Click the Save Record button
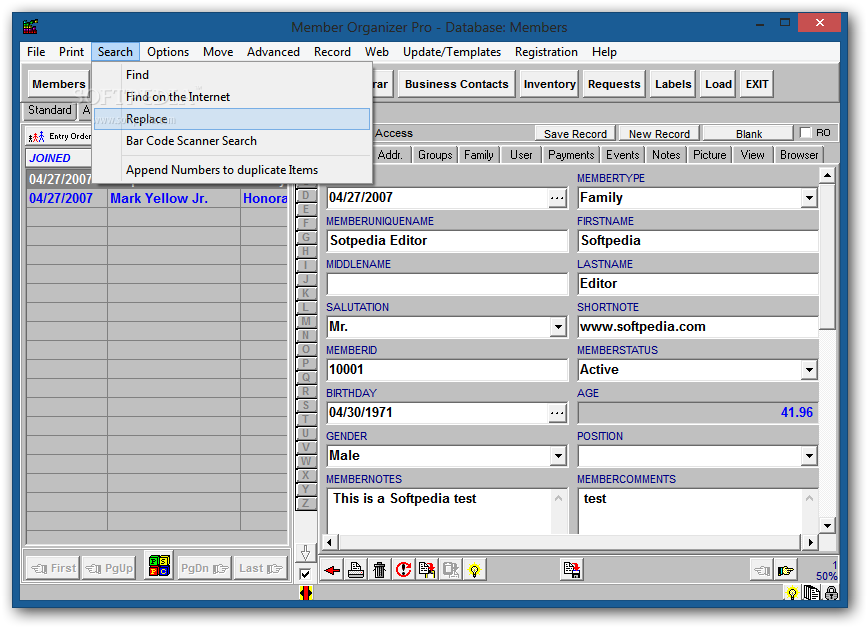Screen dimensions: 868x628 [x=575, y=134]
